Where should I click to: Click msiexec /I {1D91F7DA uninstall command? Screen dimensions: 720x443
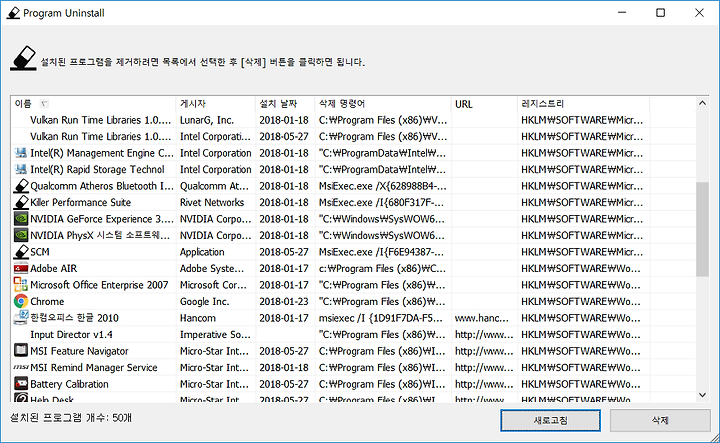(x=381, y=318)
